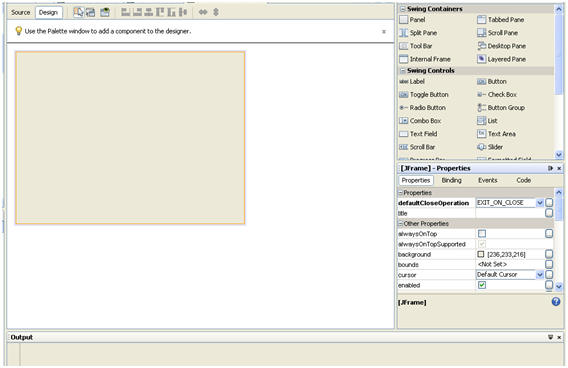The image size is (568, 368).
Task: Switch to the Design view
Action: [x=49, y=12]
